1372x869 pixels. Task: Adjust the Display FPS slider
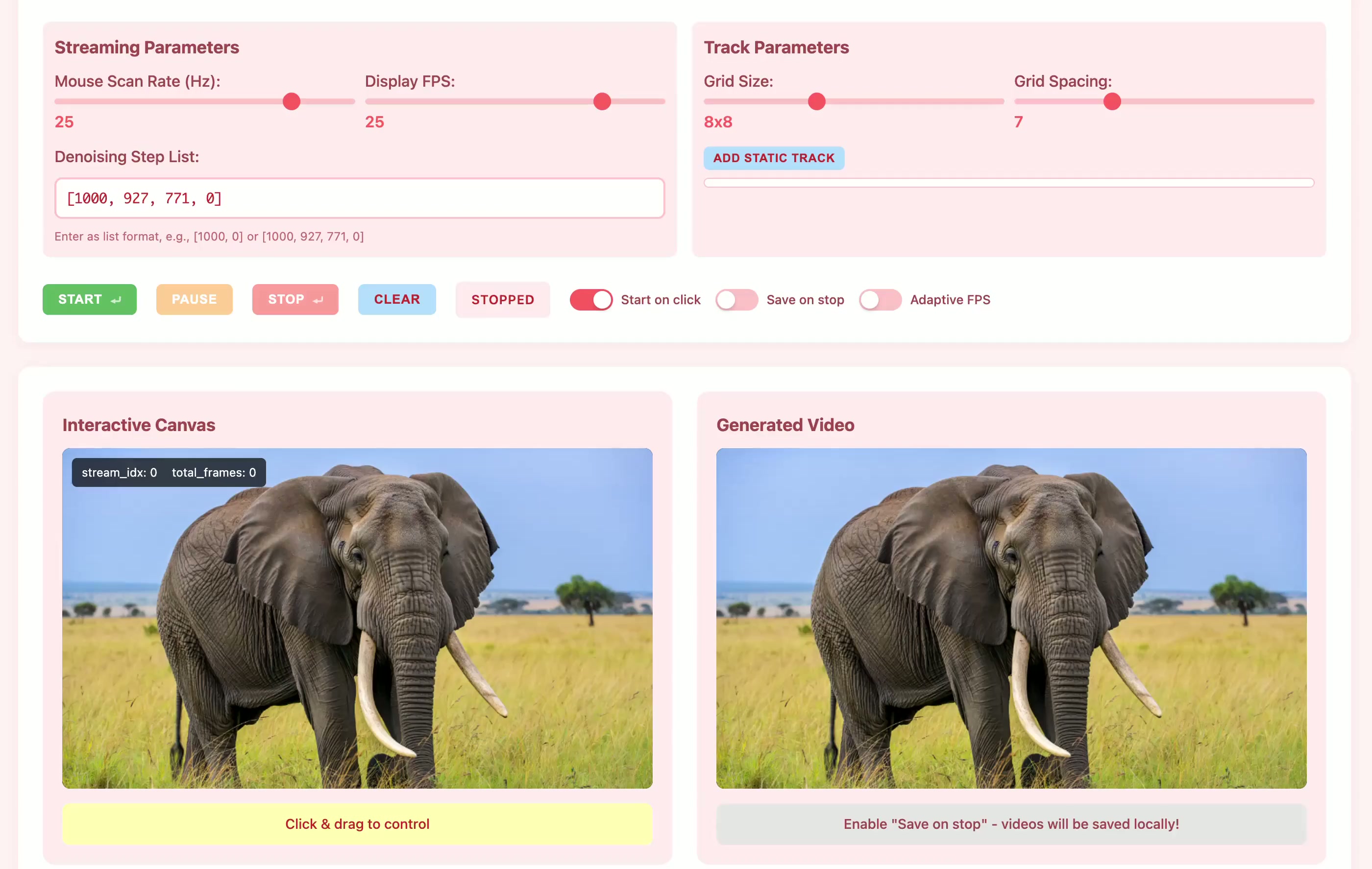point(602,101)
